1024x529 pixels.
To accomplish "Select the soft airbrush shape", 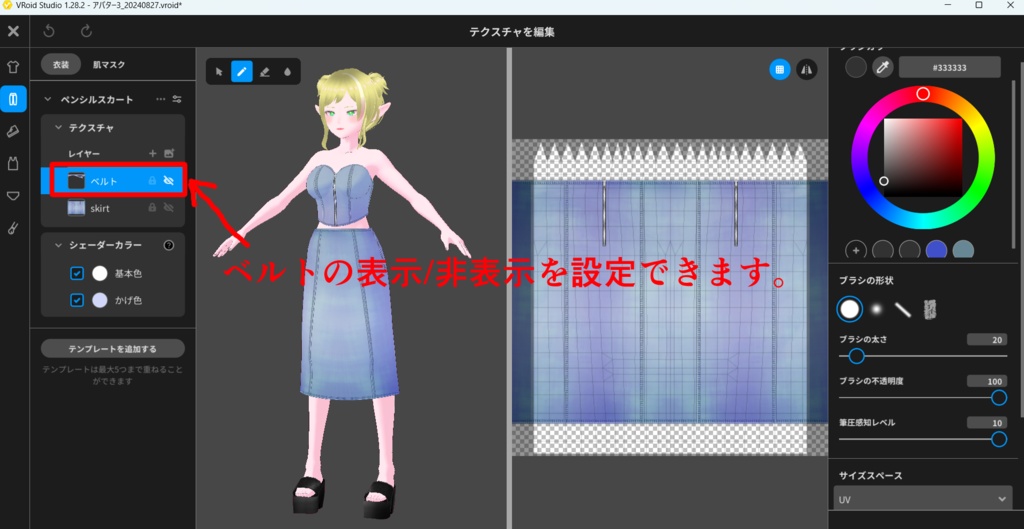I will pos(876,309).
